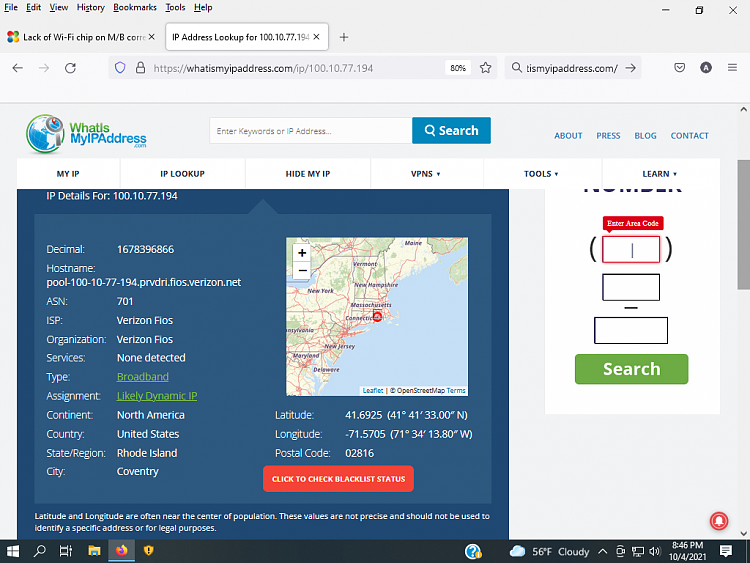The image size is (750, 563).
Task: Zoom in on the map
Action: (302, 253)
